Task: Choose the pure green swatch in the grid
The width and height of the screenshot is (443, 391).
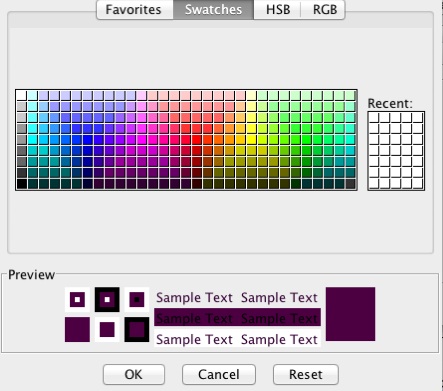Action: pos(307,140)
